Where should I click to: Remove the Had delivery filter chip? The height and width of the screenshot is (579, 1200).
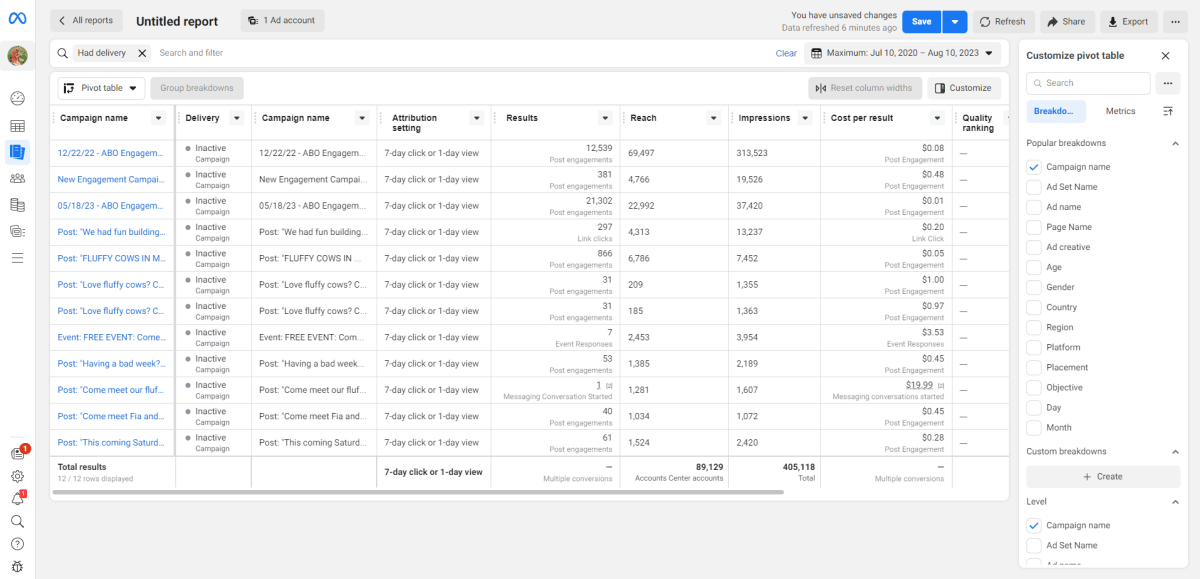coord(142,53)
